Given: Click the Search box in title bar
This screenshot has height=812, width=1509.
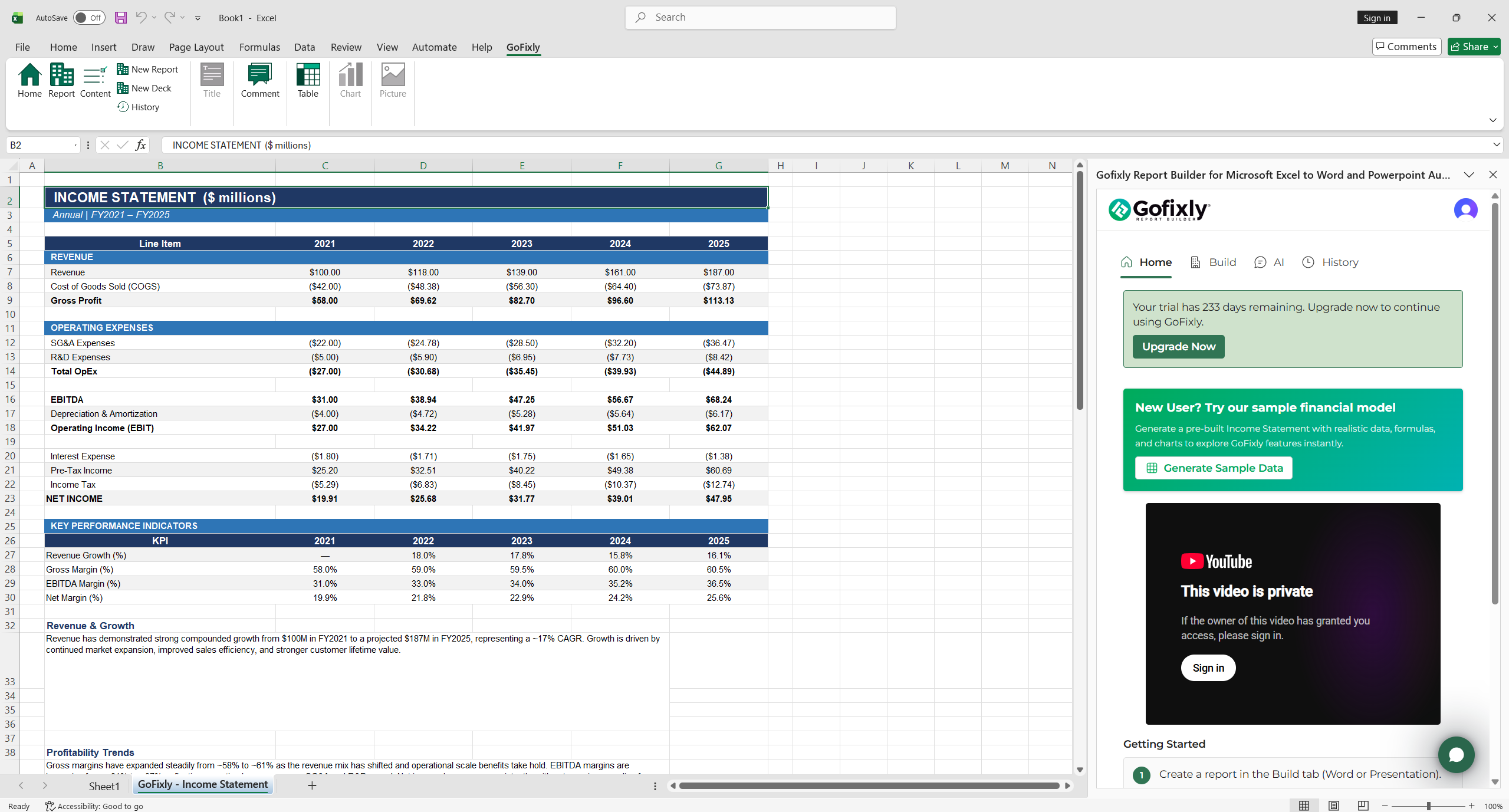Looking at the screenshot, I should click(x=760, y=18).
